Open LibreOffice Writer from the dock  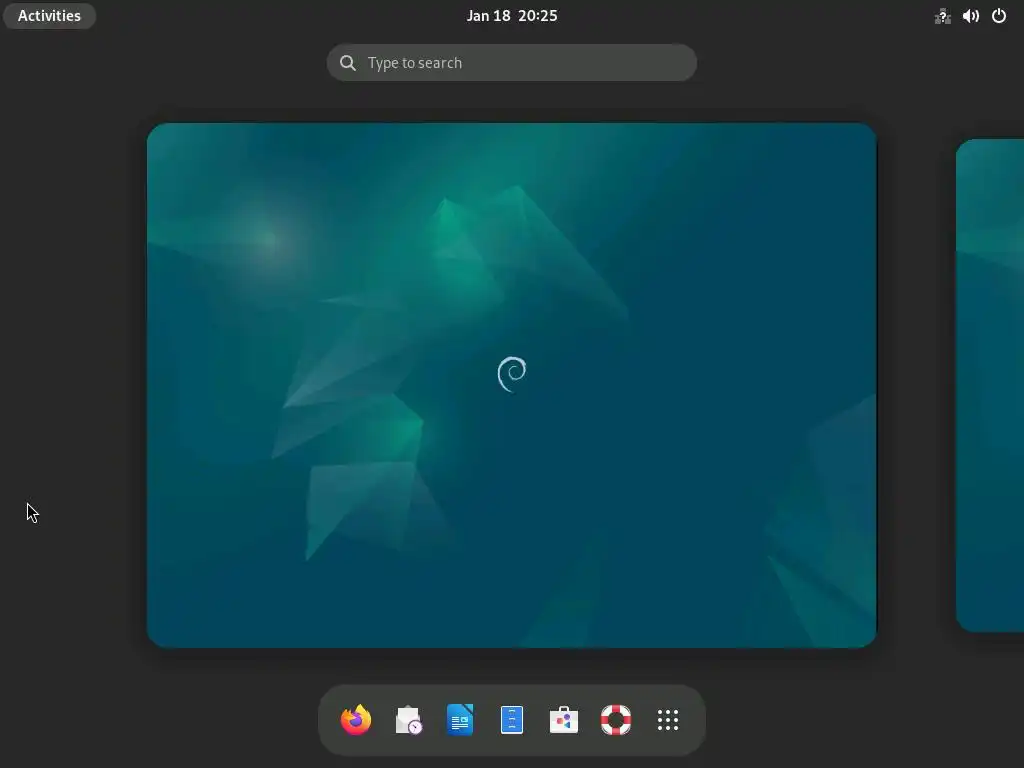[x=460, y=720]
